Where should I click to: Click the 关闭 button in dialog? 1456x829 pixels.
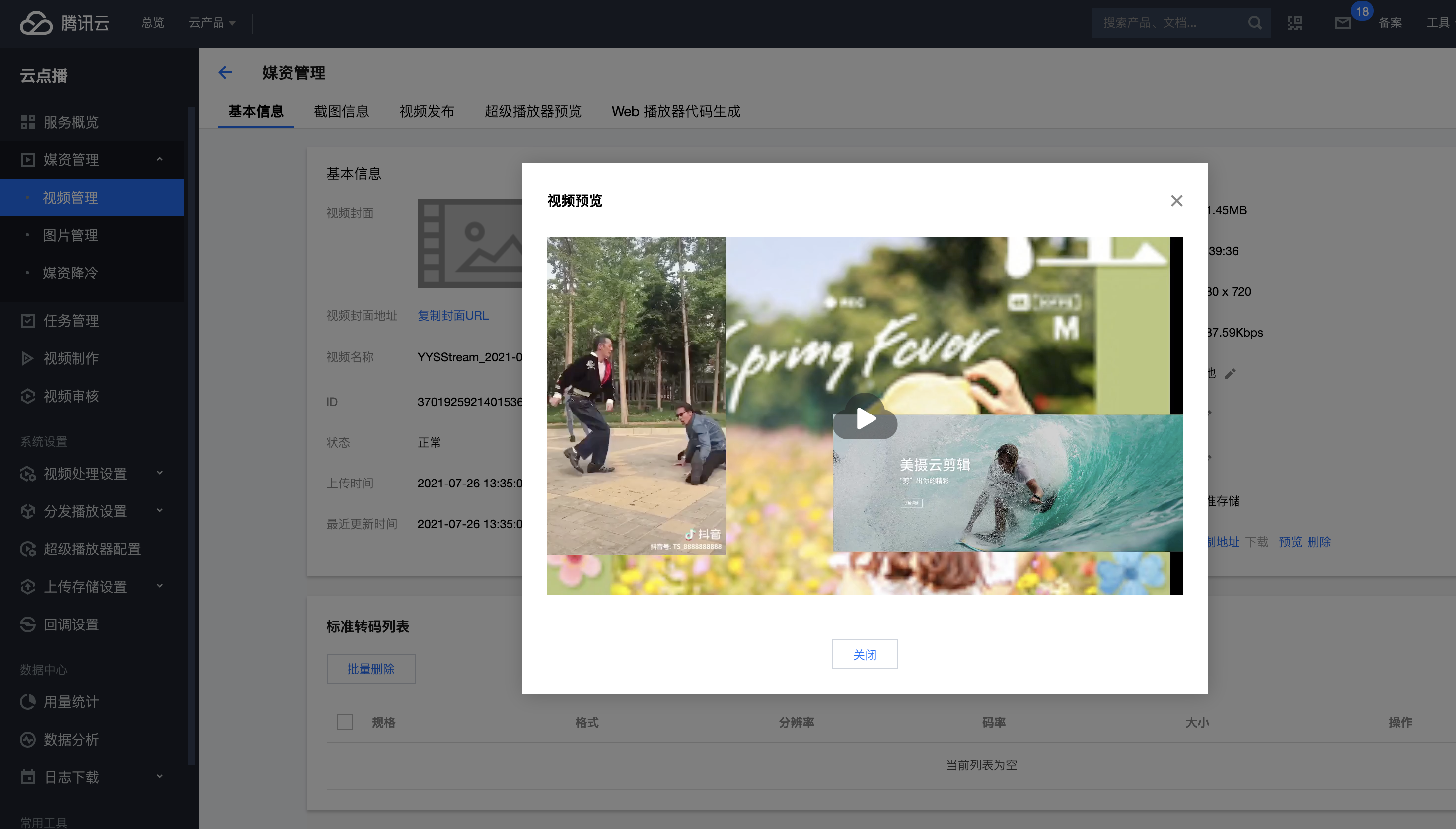point(864,654)
